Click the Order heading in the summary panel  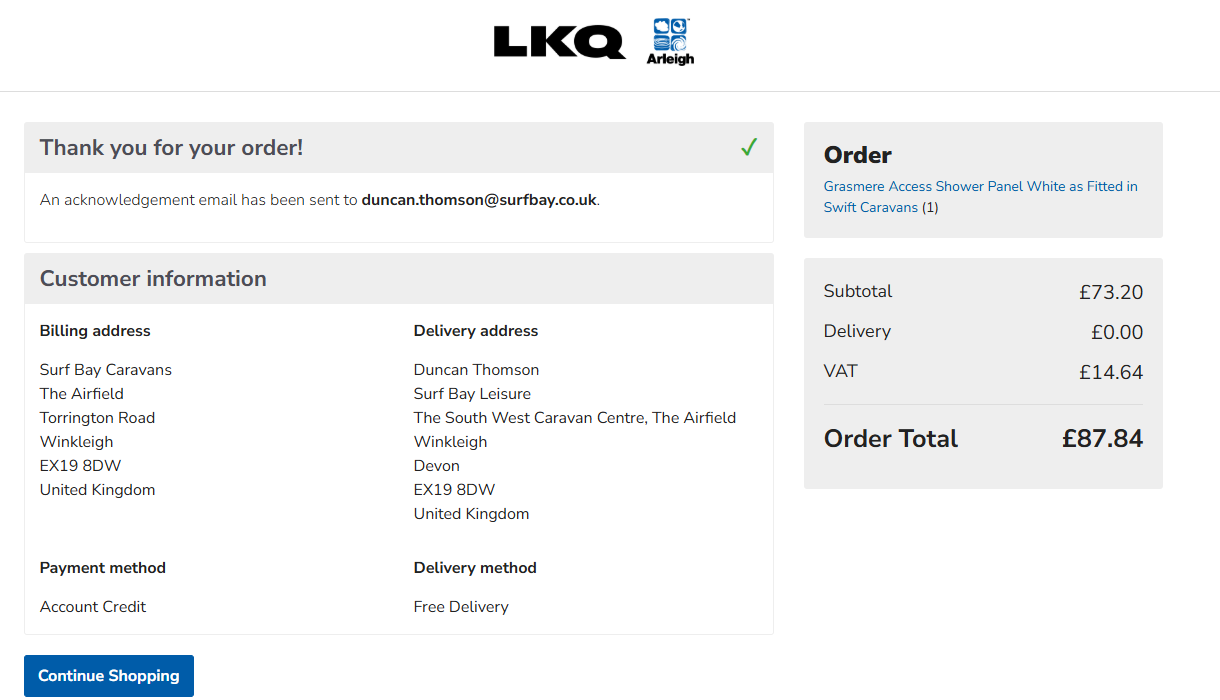tap(858, 155)
